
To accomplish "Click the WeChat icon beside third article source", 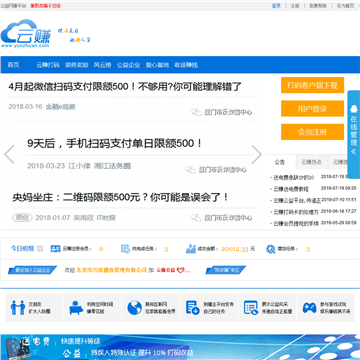I will (x=196, y=218).
